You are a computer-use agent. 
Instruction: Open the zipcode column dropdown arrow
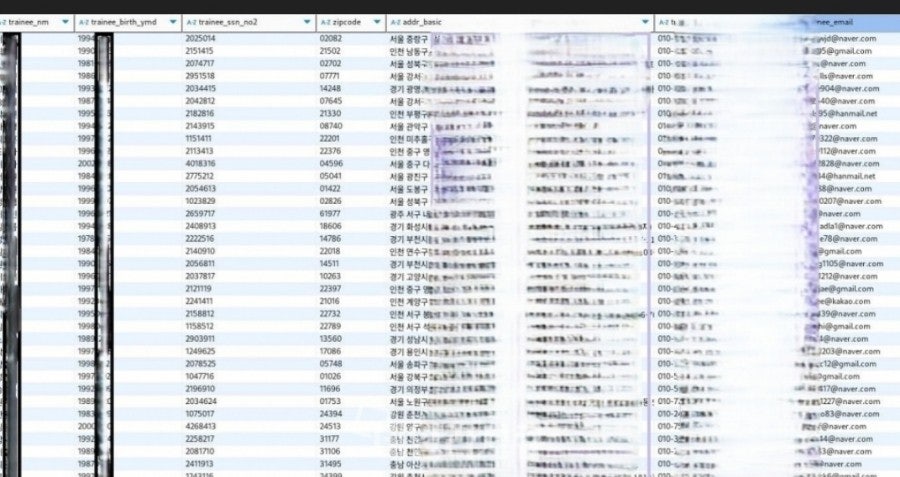coord(377,22)
